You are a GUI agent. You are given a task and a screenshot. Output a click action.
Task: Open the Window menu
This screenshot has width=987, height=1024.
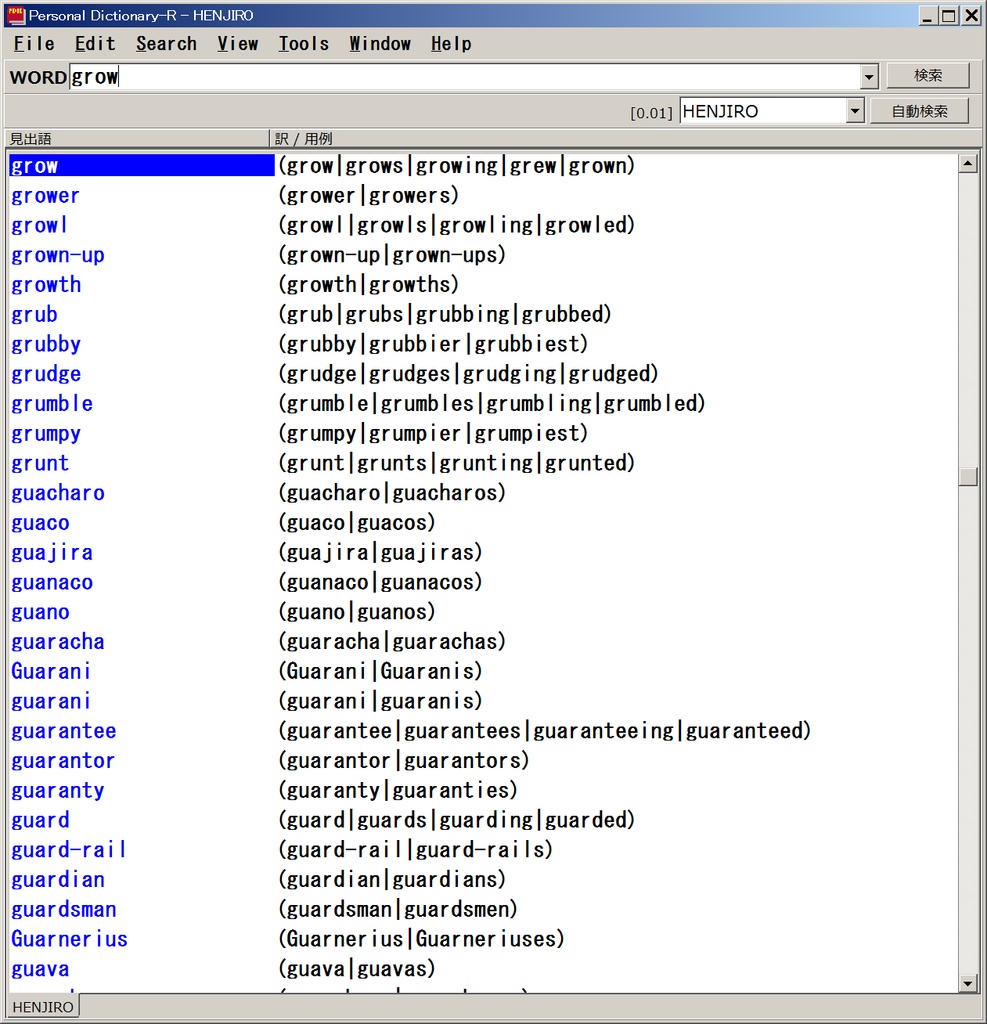point(380,44)
